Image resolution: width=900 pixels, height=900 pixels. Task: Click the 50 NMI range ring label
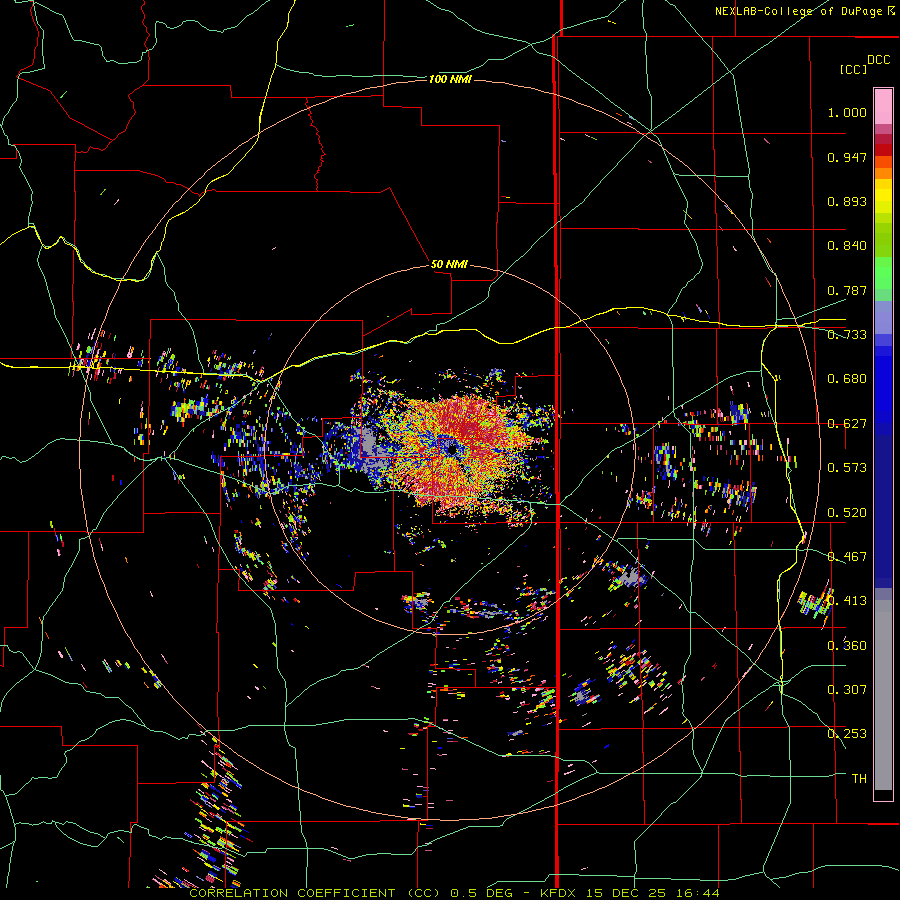pos(449,264)
